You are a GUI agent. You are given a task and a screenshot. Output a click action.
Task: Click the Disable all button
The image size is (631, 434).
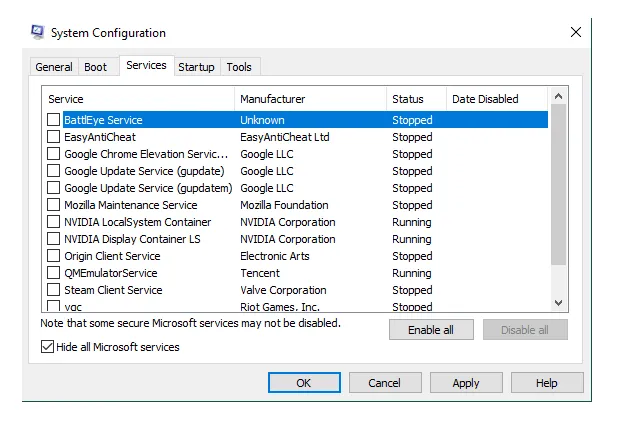coord(525,330)
